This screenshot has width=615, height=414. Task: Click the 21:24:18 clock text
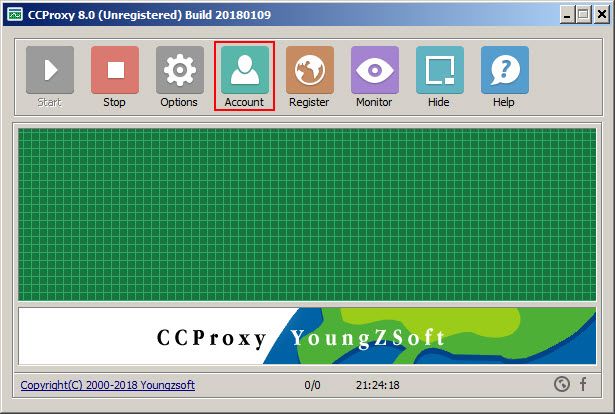pyautogui.click(x=377, y=385)
